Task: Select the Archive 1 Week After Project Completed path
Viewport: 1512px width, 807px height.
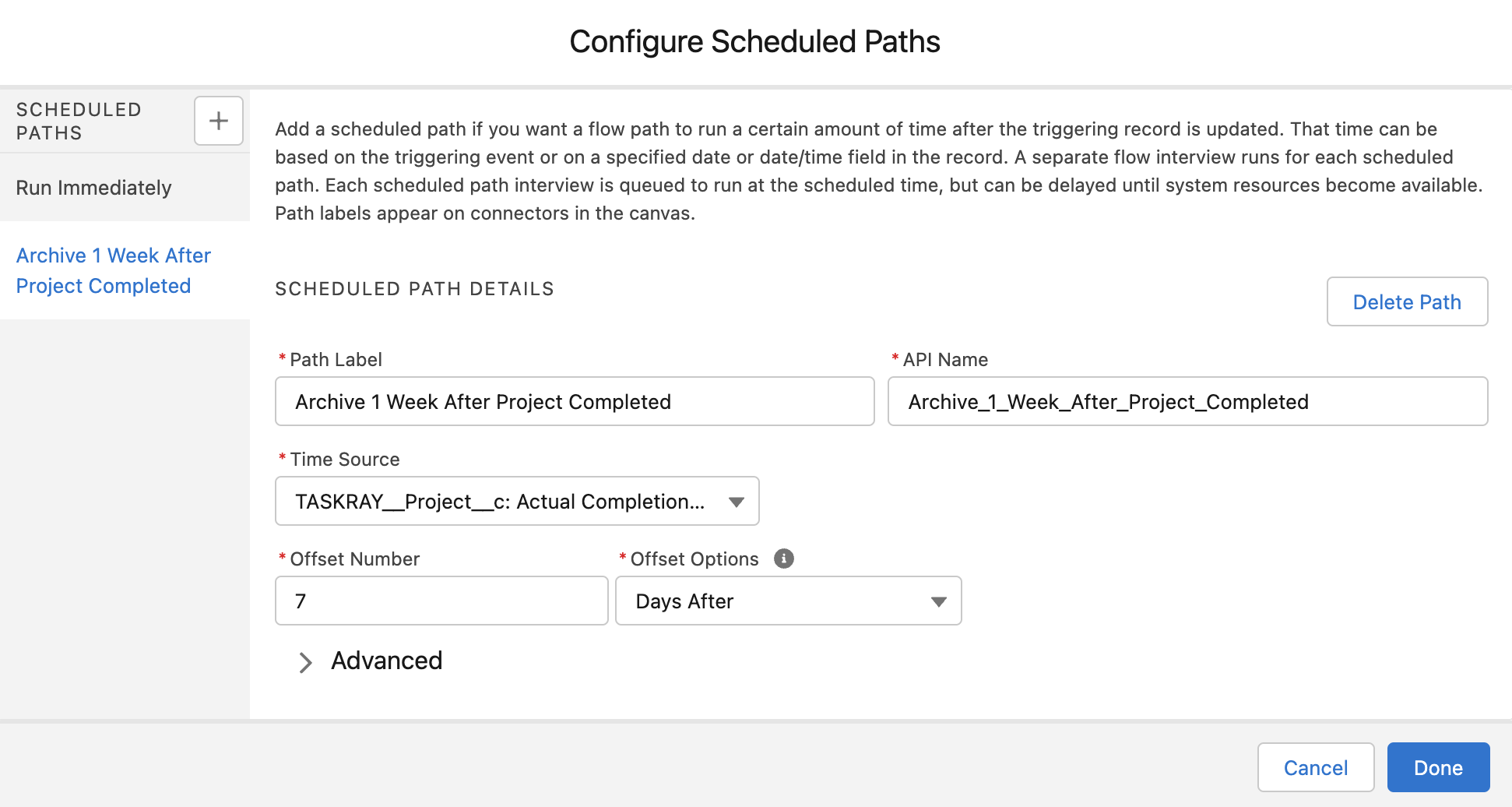Action: (x=113, y=270)
